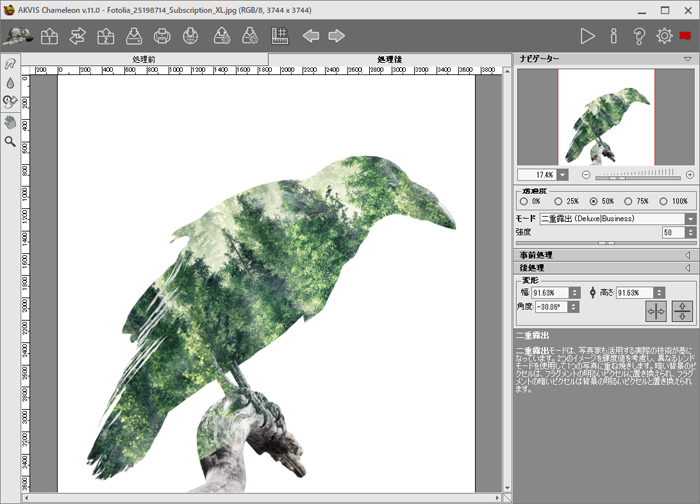Click the vertical scrollbar up arrow

507,71
